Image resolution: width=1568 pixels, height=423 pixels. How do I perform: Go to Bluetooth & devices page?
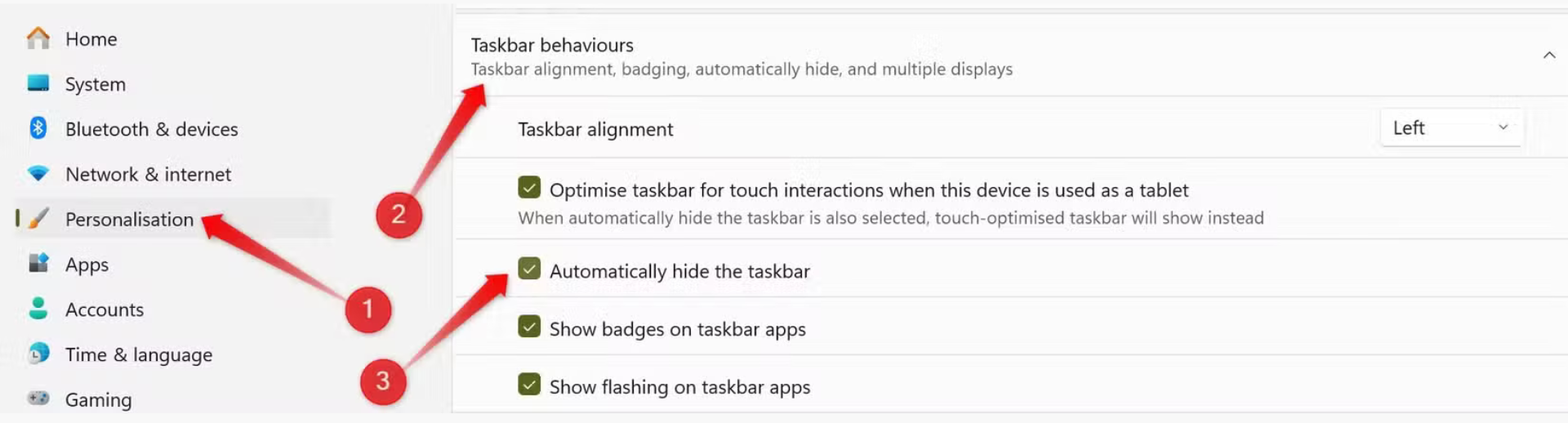pos(151,129)
